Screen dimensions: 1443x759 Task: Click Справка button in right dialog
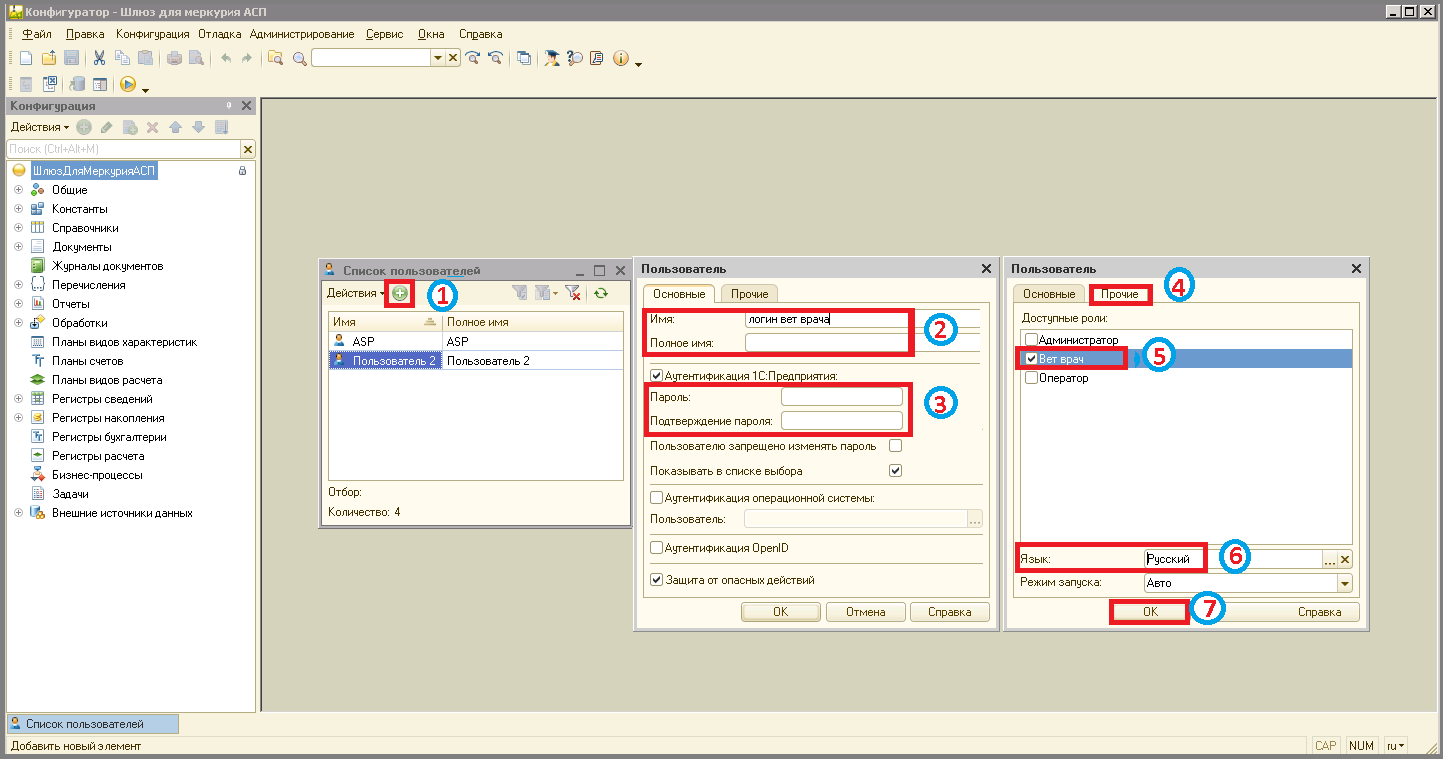click(1319, 612)
